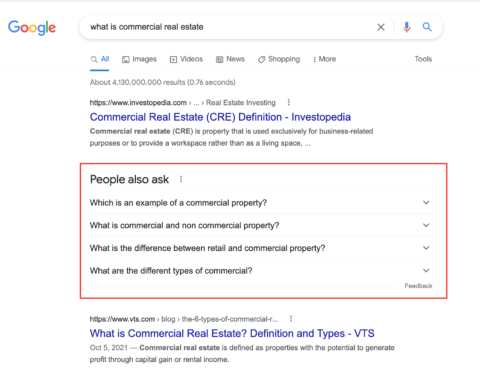This screenshot has height=381, width=480.
Task: Switch to the News tab
Action: tap(230, 59)
